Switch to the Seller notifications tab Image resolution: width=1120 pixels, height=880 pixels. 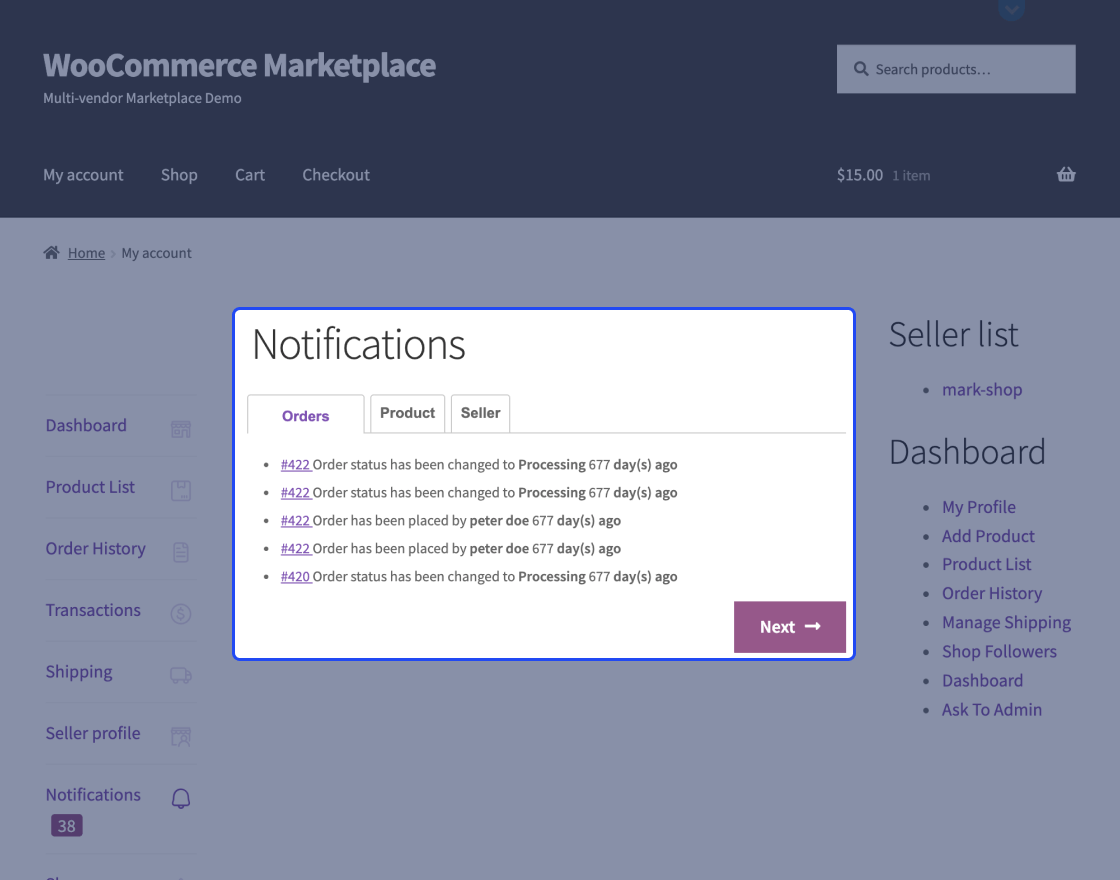coord(480,413)
